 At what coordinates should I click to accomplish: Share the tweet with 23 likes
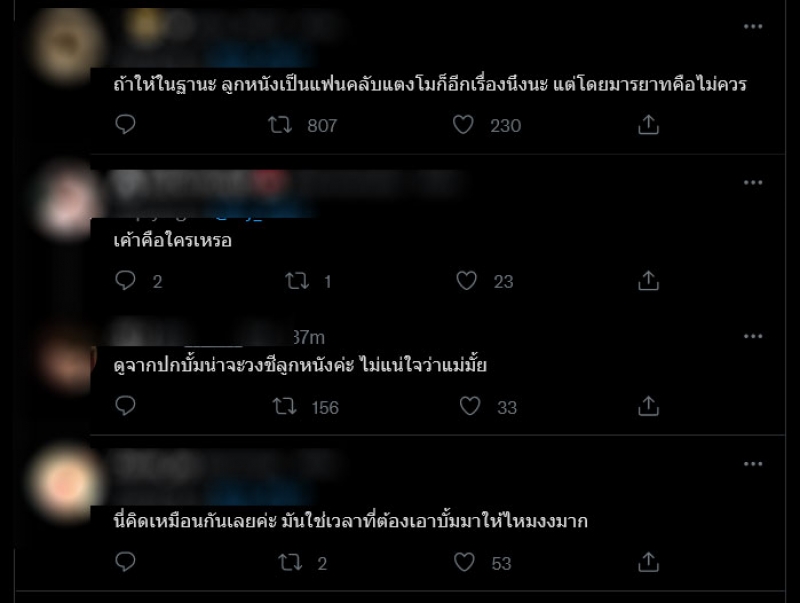coord(648,281)
